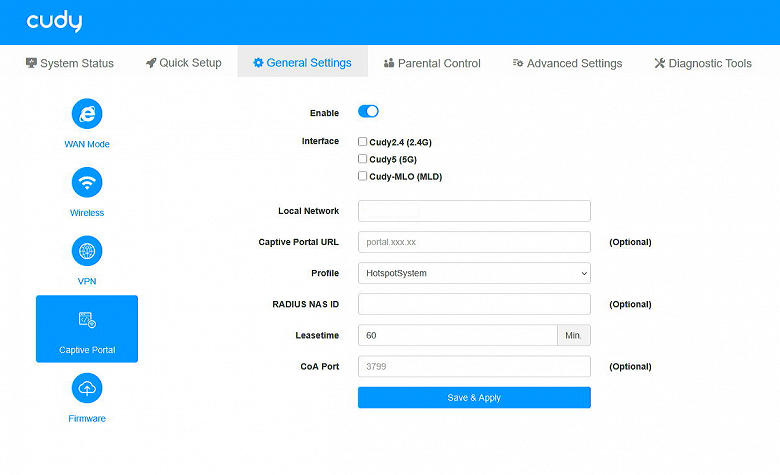Click the Leasetime input field

coord(457,336)
